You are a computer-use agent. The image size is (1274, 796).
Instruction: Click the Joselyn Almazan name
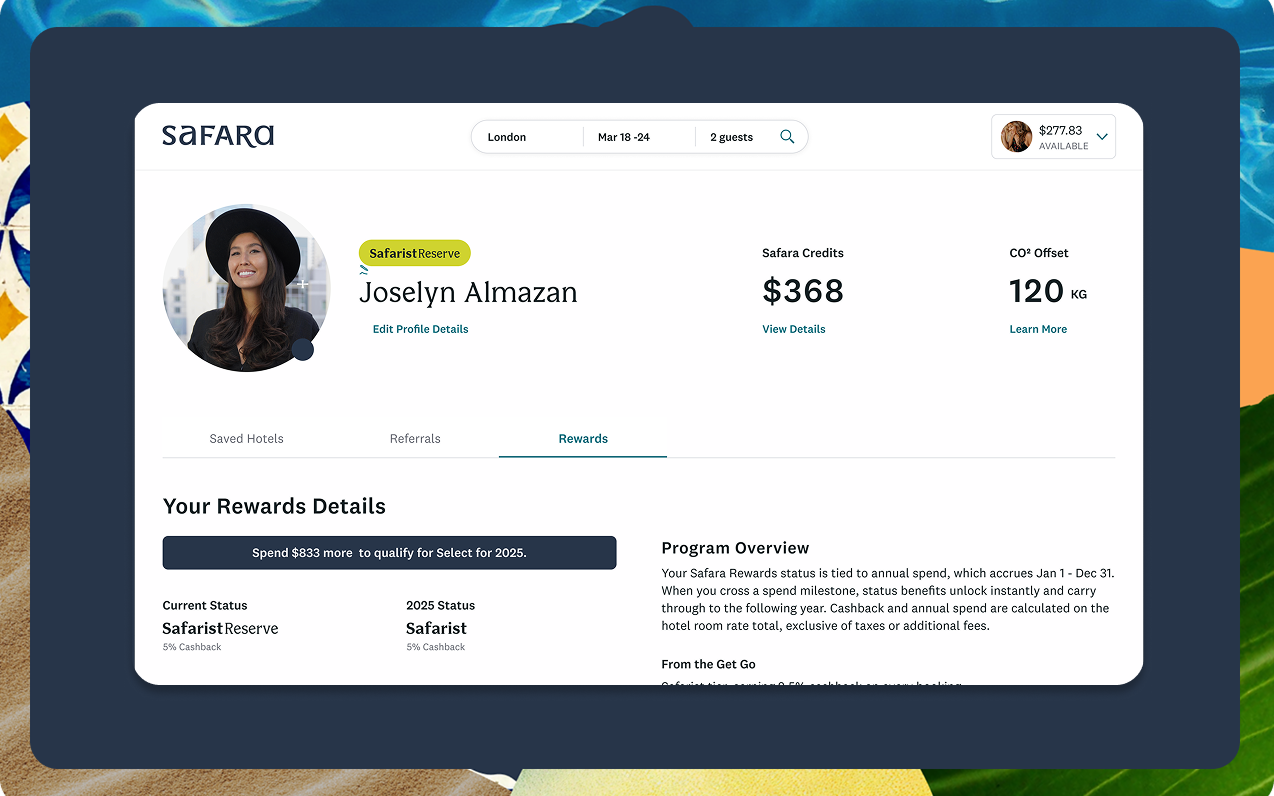(x=468, y=293)
